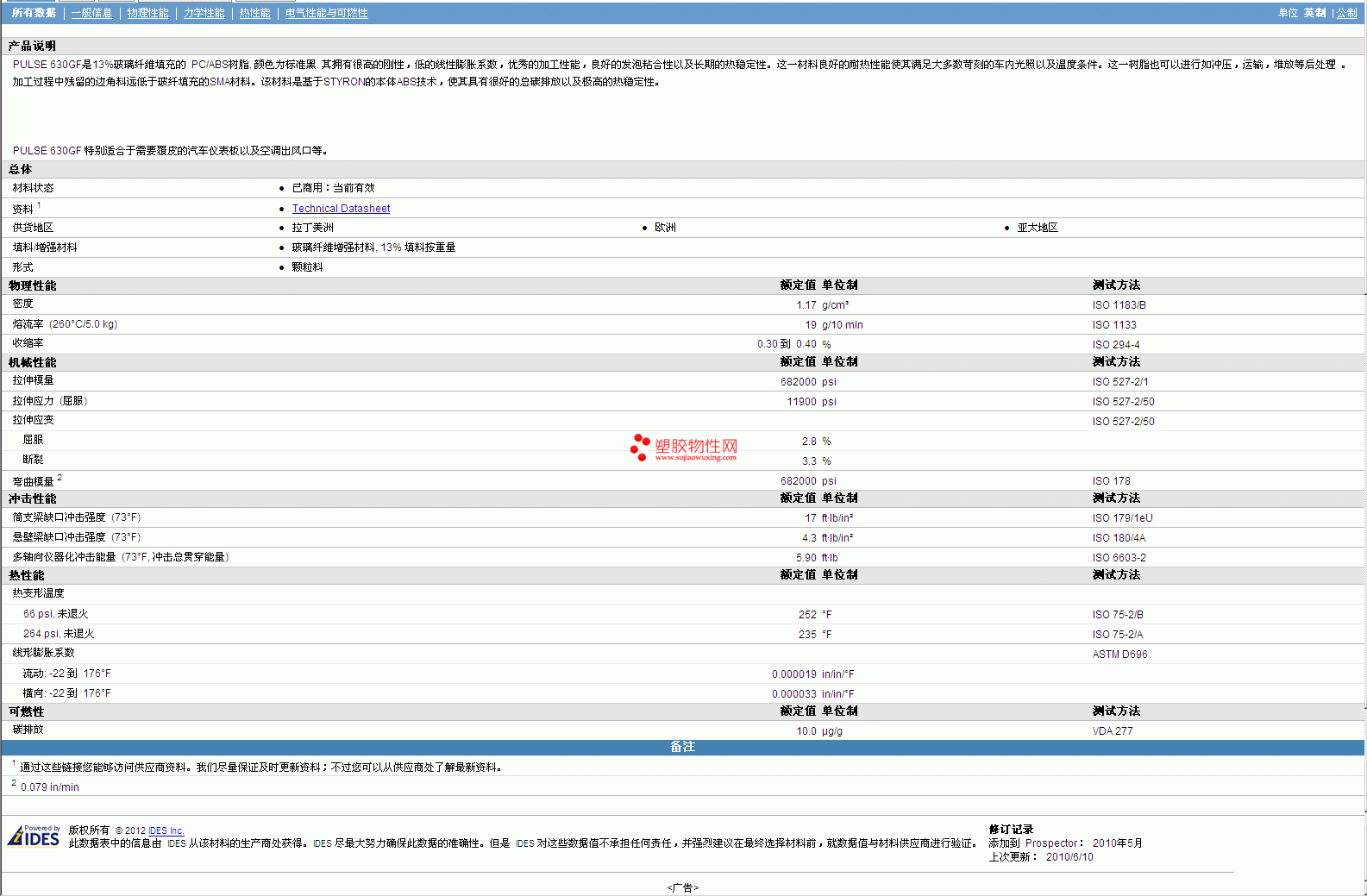The width and height of the screenshot is (1367, 896).
Task: Click the 拉丁美洲 availability region
Action: pos(312,228)
